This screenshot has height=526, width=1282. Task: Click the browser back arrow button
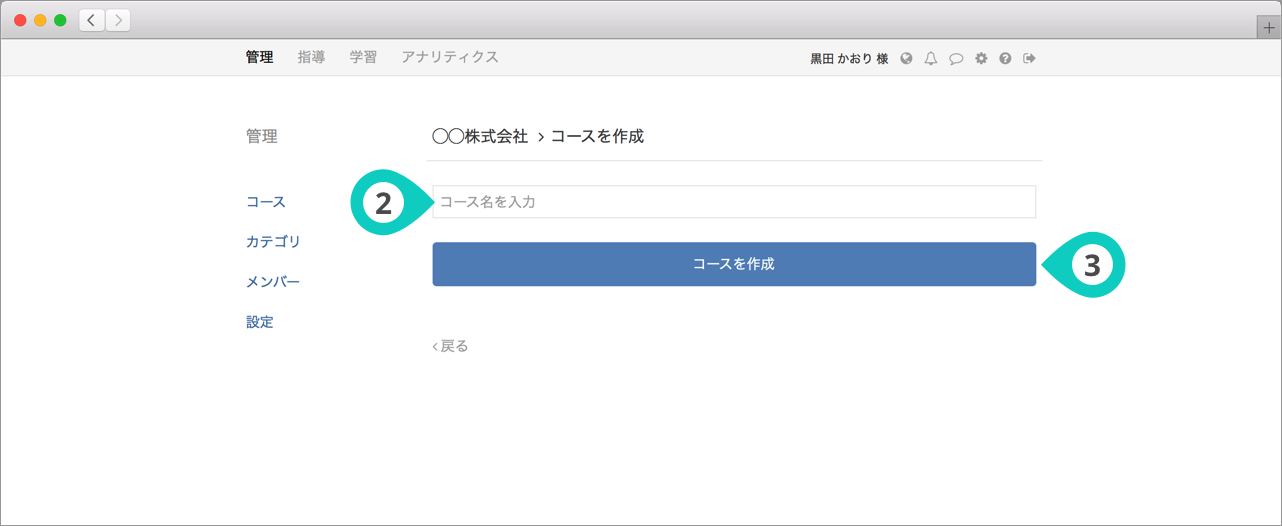[x=92, y=20]
